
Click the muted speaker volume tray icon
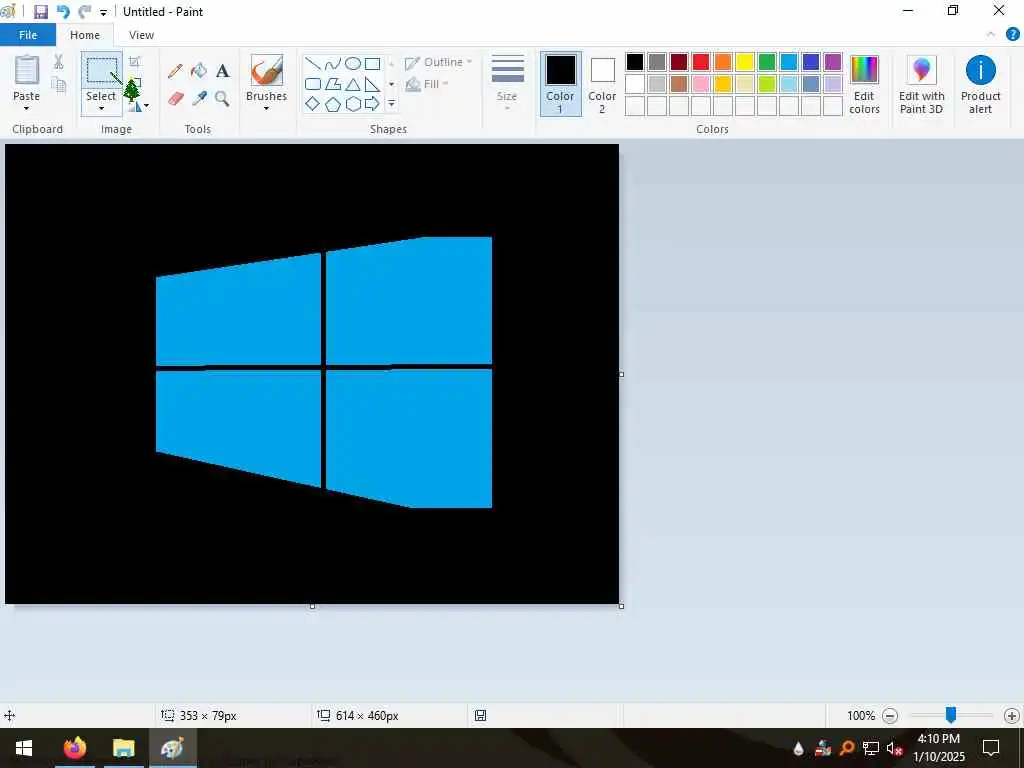(x=894, y=748)
